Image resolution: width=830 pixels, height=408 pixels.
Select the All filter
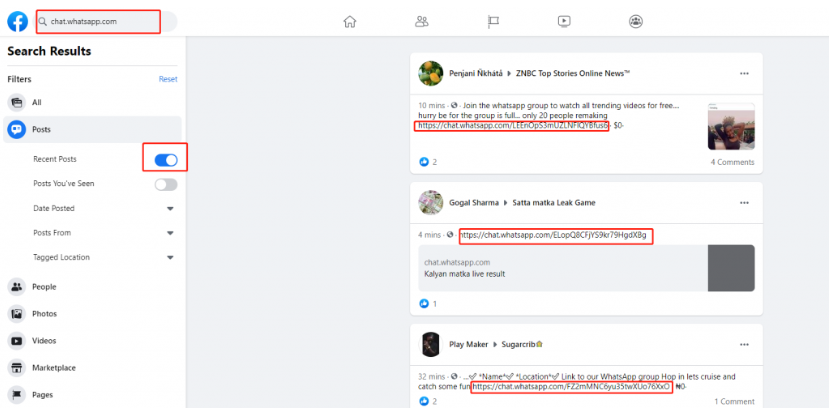(93, 103)
